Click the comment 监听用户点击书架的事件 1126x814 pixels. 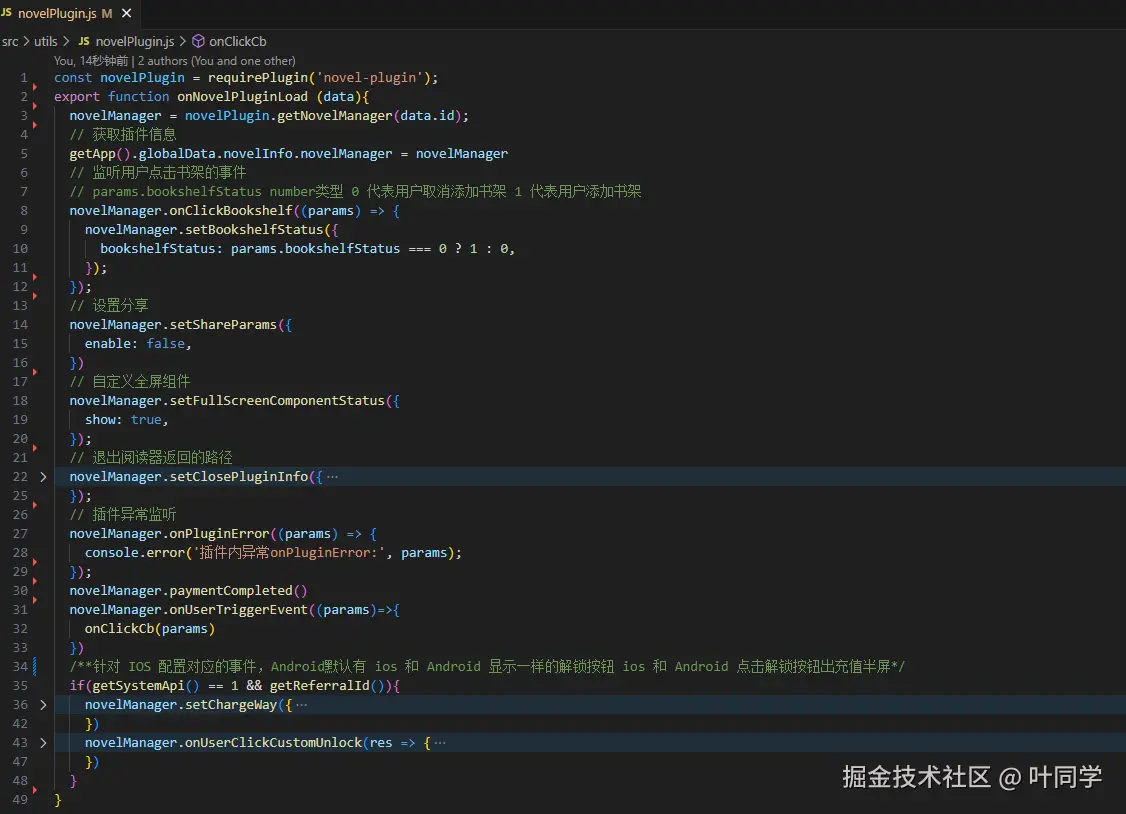click(157, 172)
